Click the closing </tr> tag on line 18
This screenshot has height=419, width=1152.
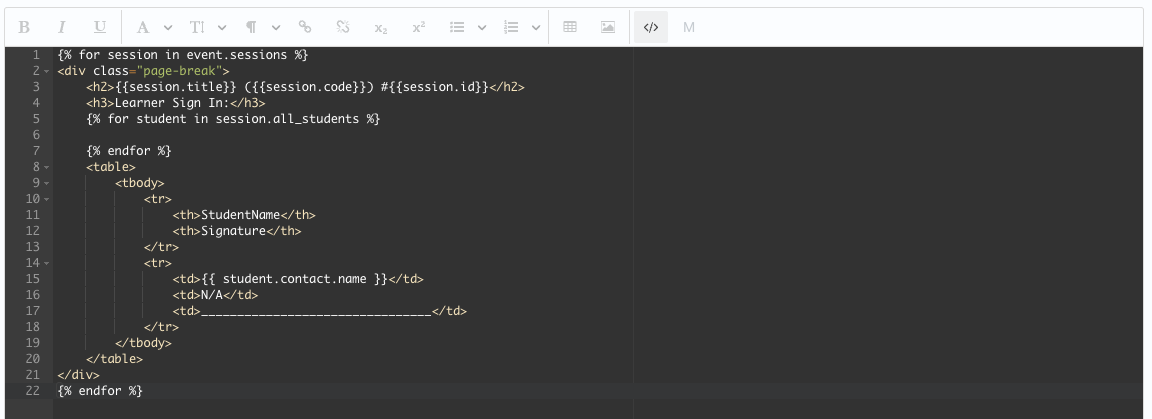[x=162, y=327]
